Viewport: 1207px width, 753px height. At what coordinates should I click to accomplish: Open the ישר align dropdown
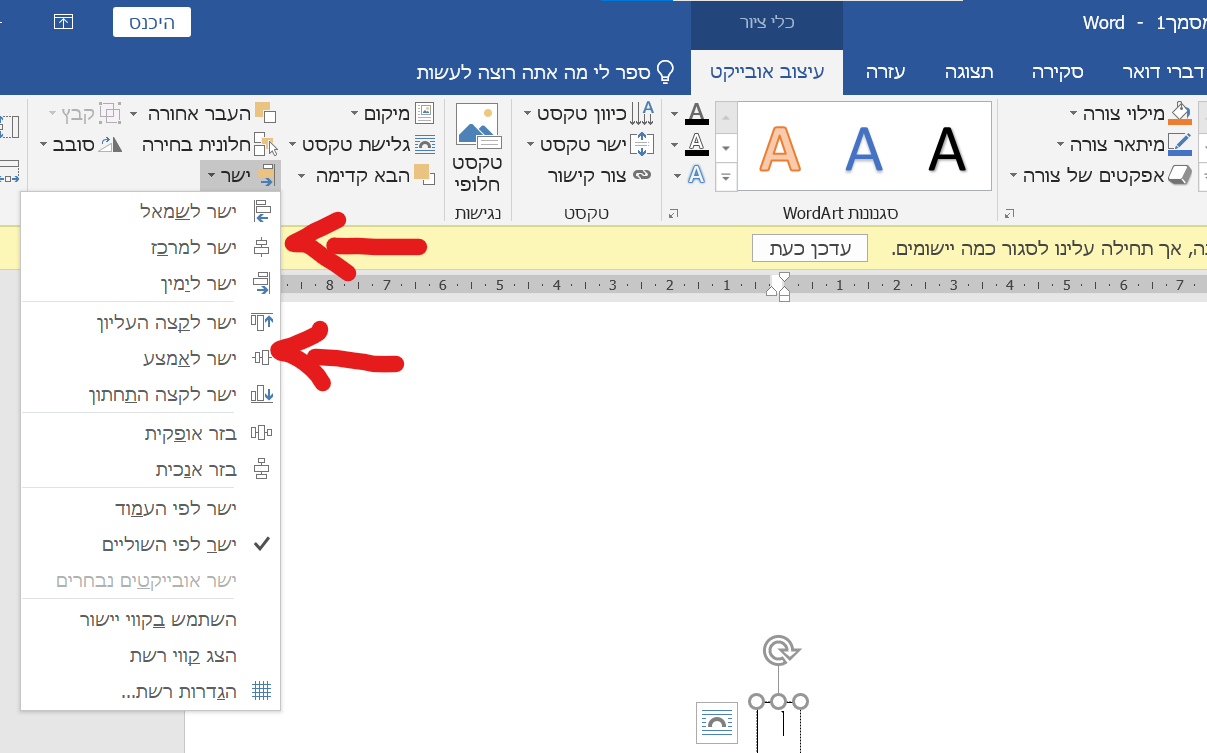click(x=240, y=176)
